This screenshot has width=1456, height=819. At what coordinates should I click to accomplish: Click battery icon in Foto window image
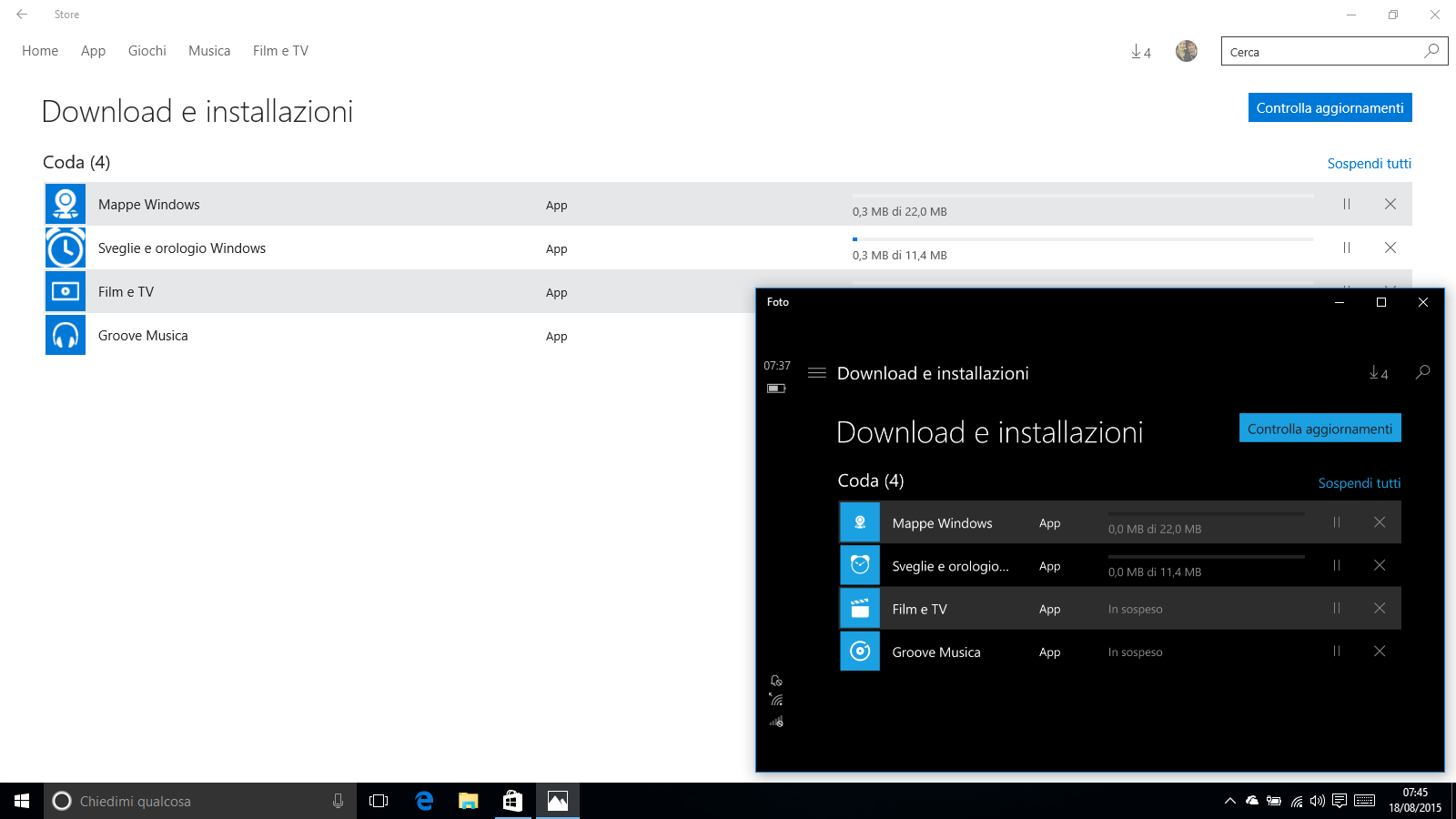(x=776, y=389)
